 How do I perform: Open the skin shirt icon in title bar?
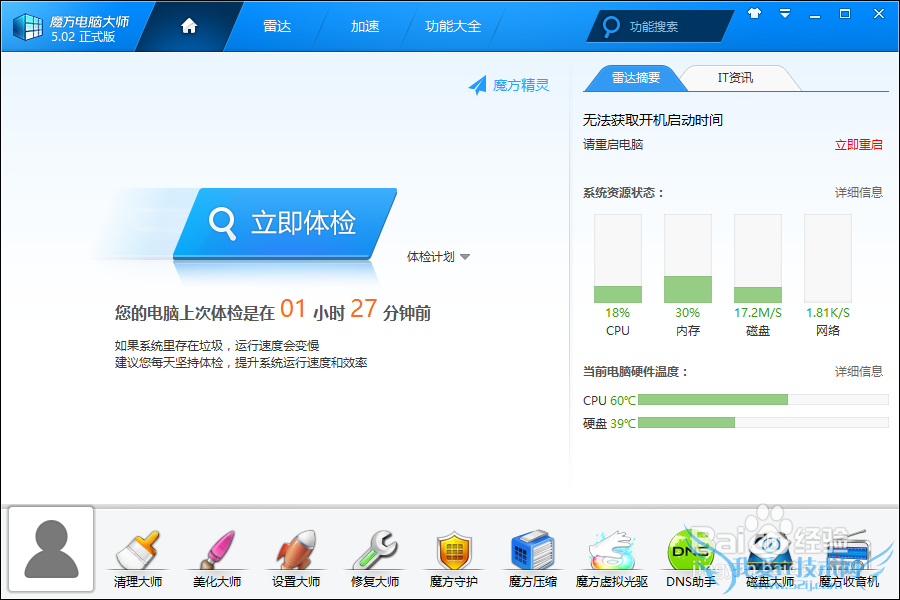[x=754, y=13]
